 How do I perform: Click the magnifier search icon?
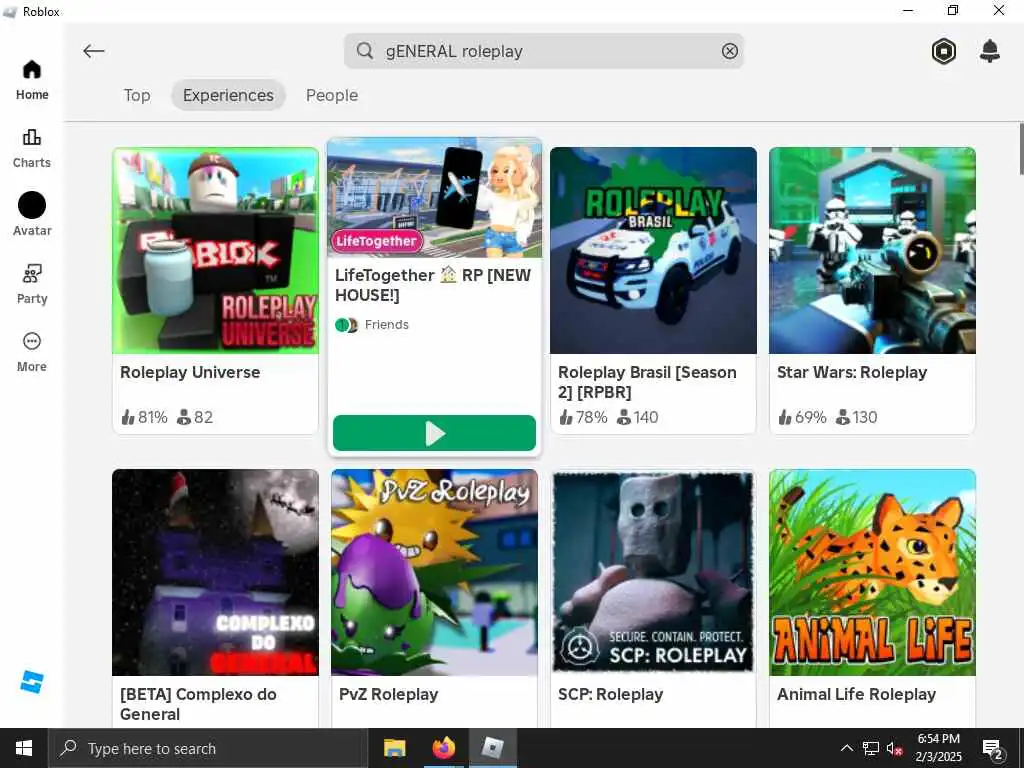pos(365,51)
